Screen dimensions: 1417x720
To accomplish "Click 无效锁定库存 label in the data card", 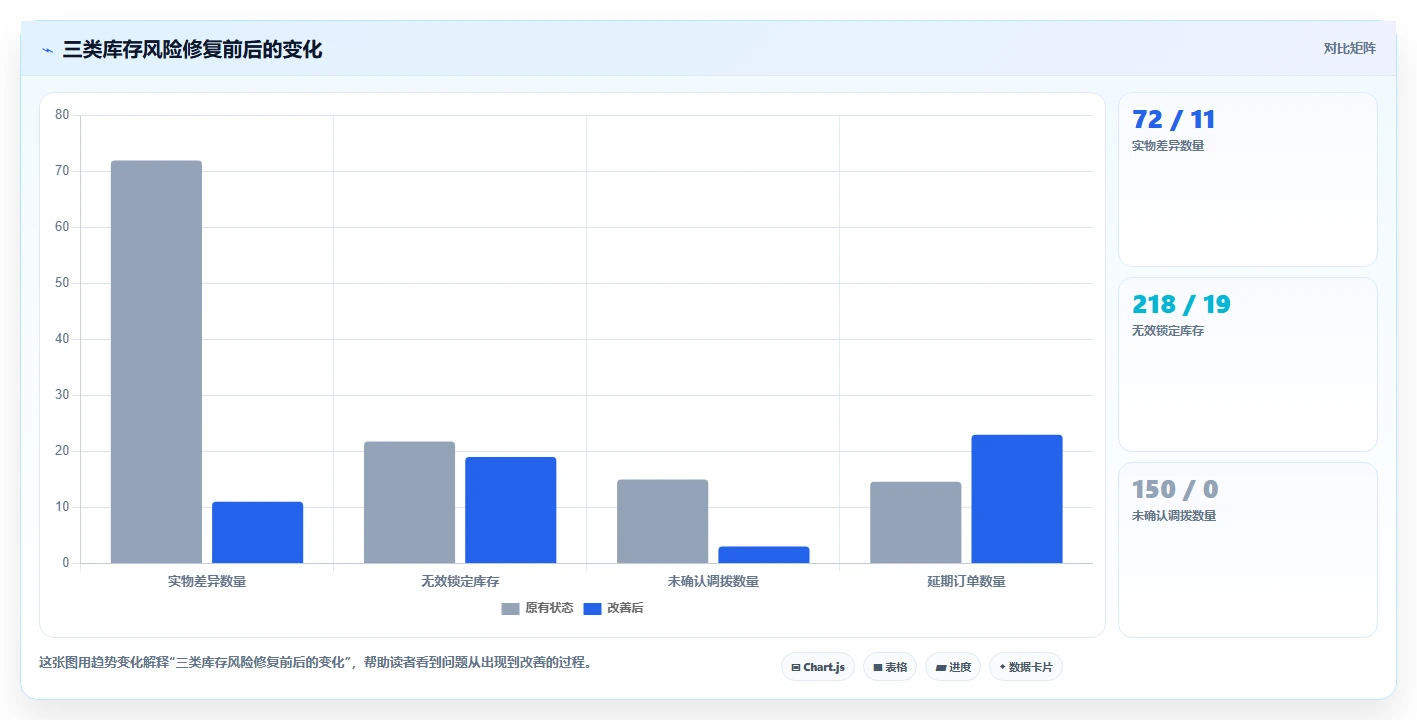I will click(1168, 331).
